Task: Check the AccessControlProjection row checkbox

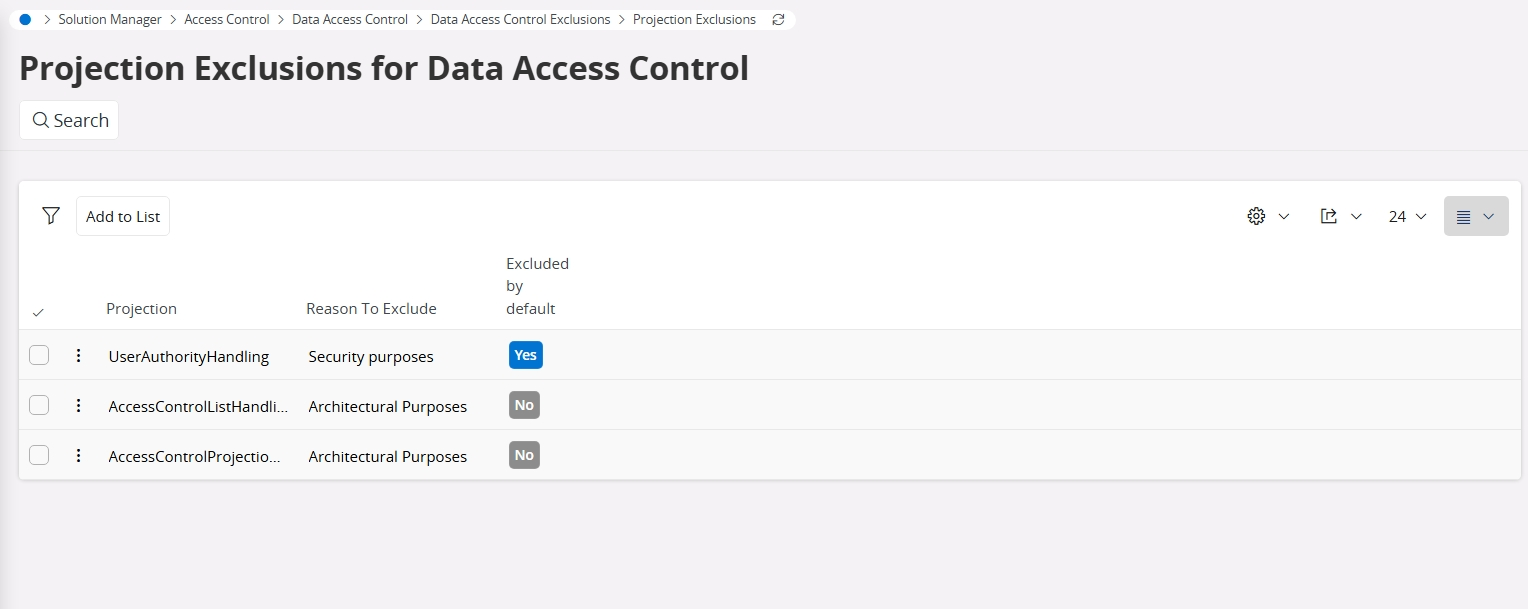Action: [39, 455]
